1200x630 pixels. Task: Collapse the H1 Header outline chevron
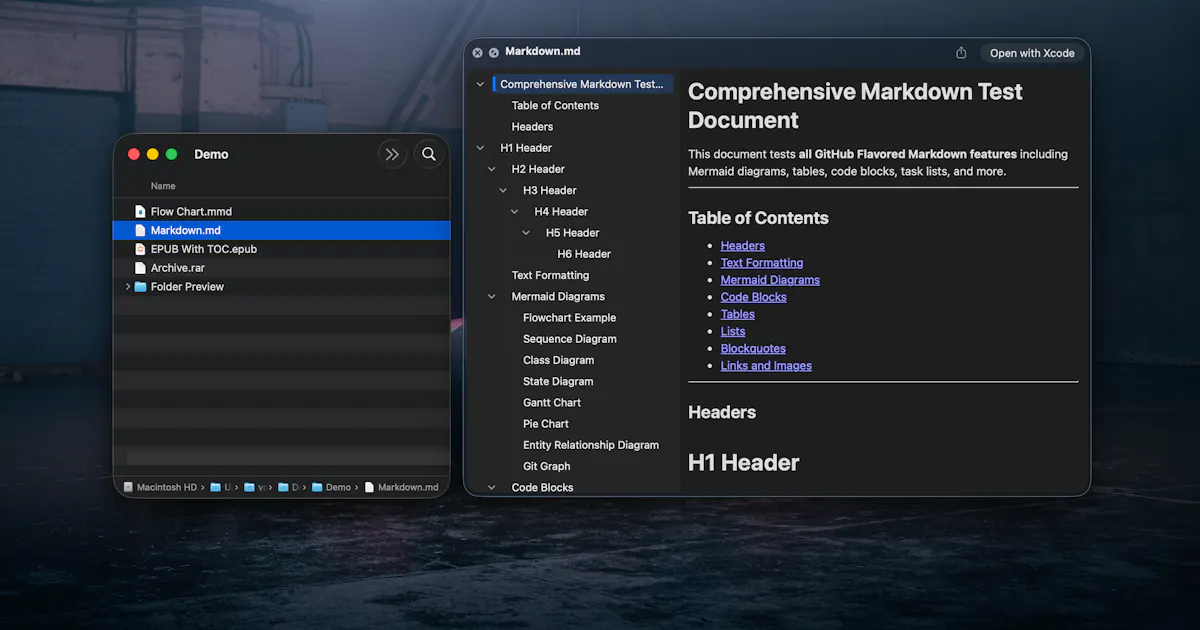481,148
